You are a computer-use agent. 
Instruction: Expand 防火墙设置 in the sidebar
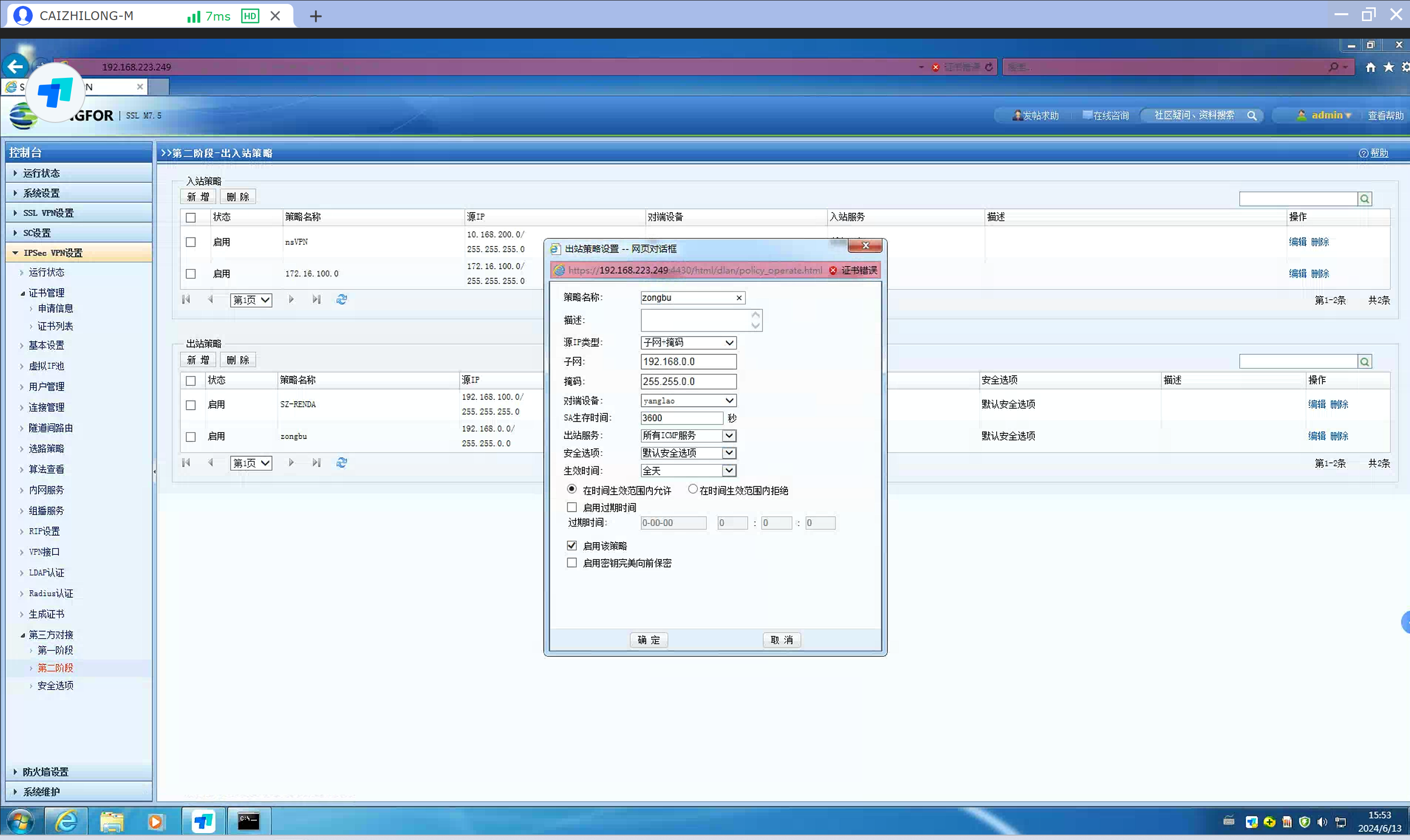click(x=45, y=771)
